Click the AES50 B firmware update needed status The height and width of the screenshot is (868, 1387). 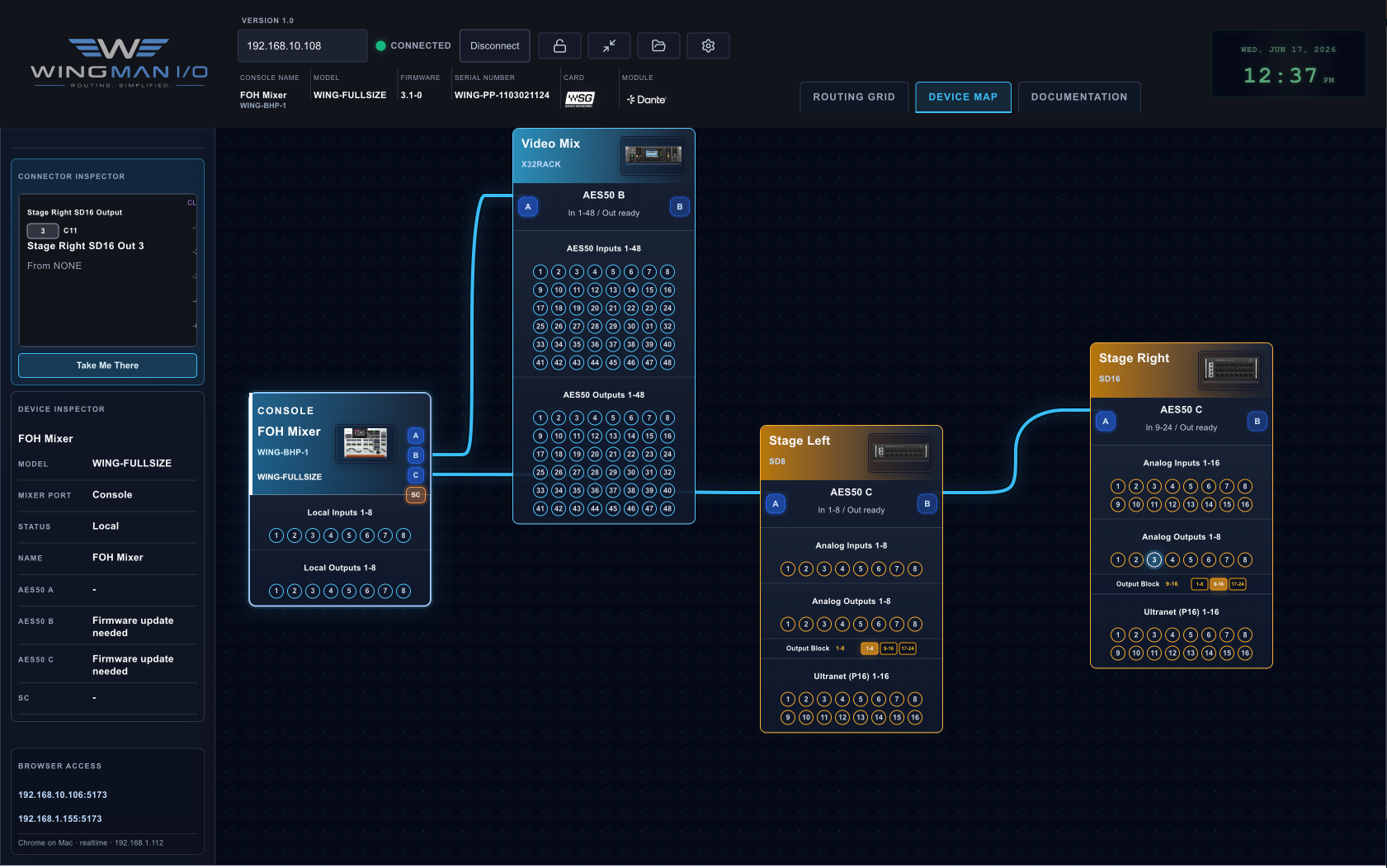(x=133, y=627)
